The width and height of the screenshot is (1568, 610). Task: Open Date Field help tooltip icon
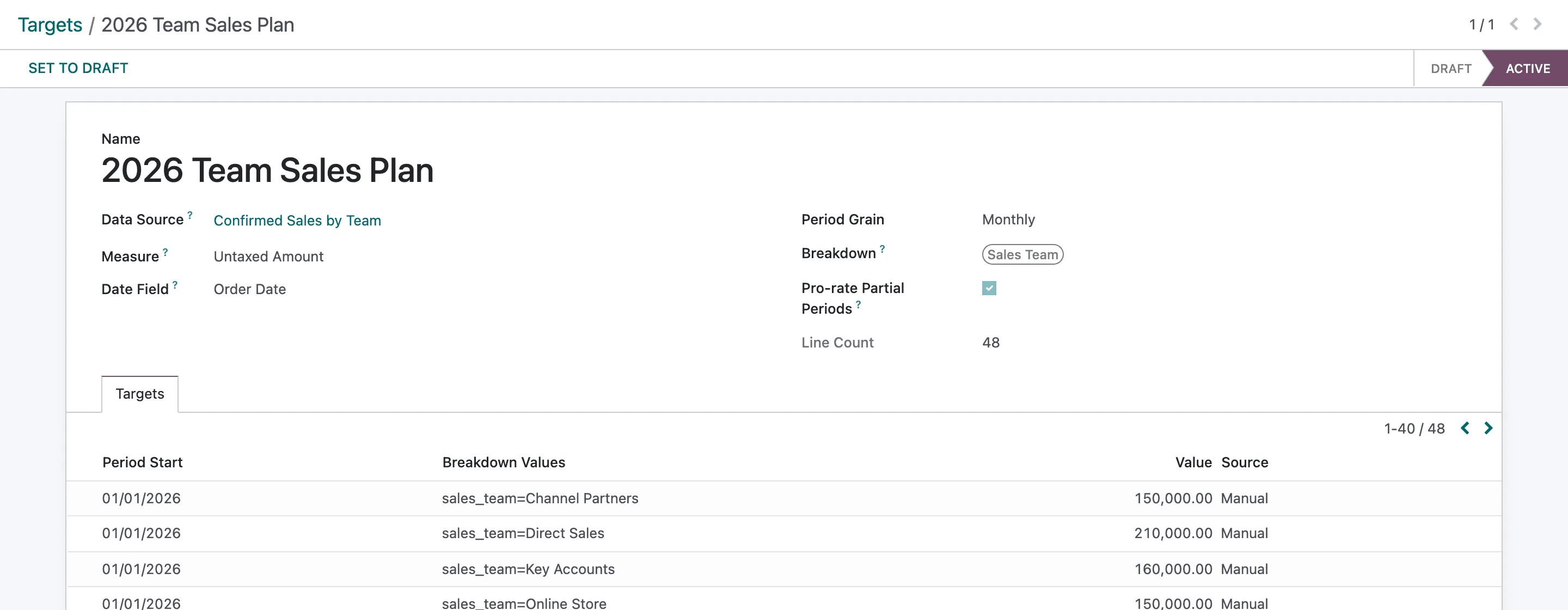[x=175, y=284]
